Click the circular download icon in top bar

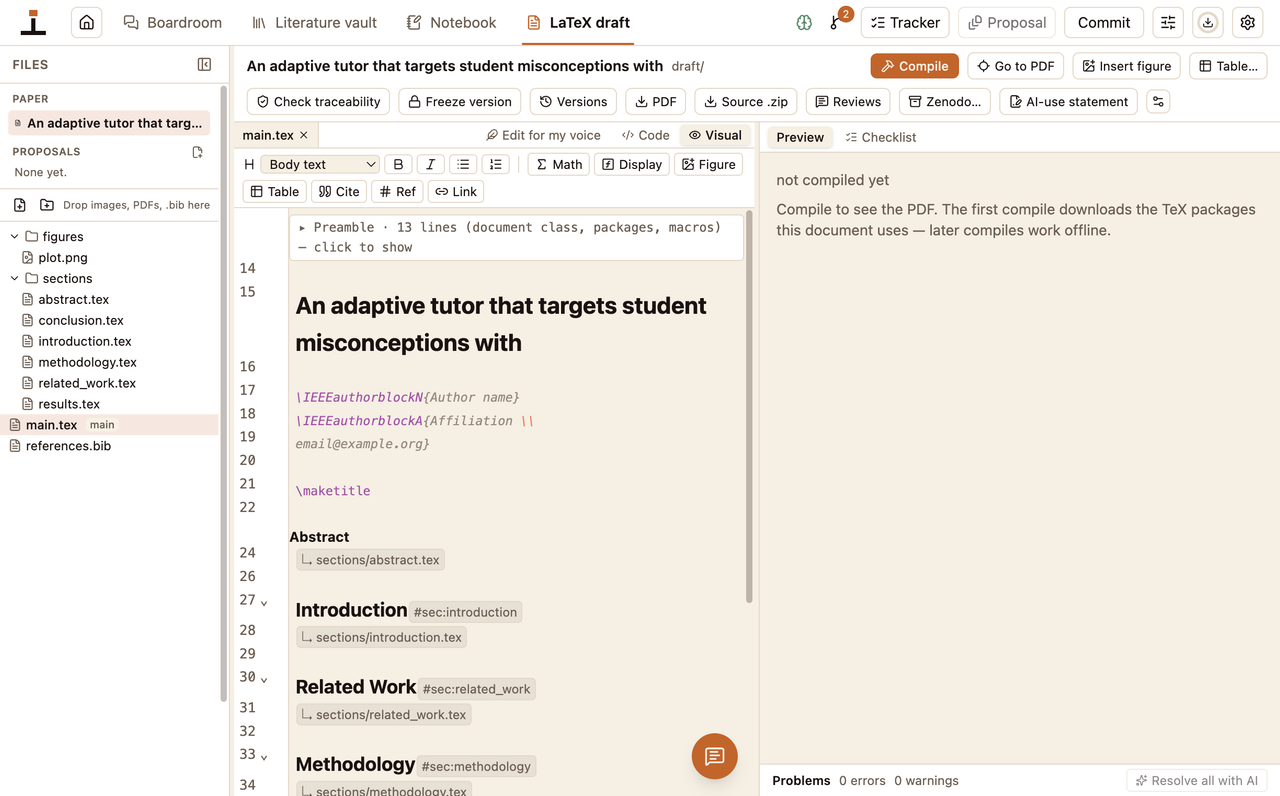(1208, 22)
